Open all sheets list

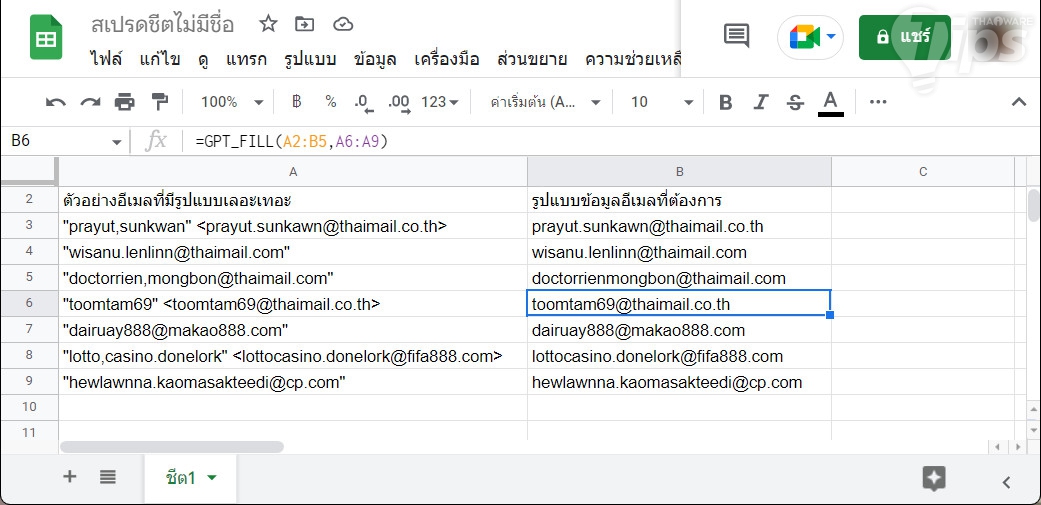(x=108, y=476)
